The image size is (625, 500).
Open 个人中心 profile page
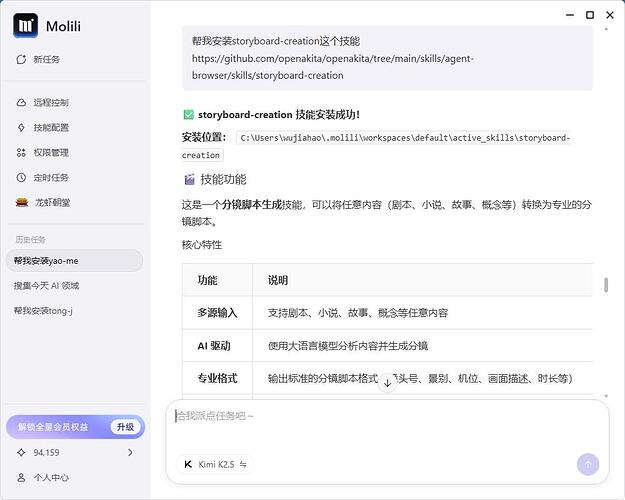point(43,478)
